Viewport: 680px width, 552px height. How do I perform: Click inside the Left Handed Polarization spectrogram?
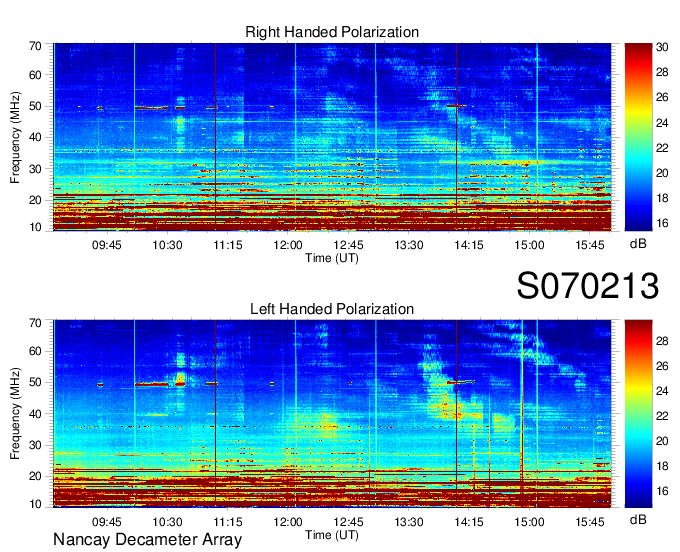(x=332, y=414)
